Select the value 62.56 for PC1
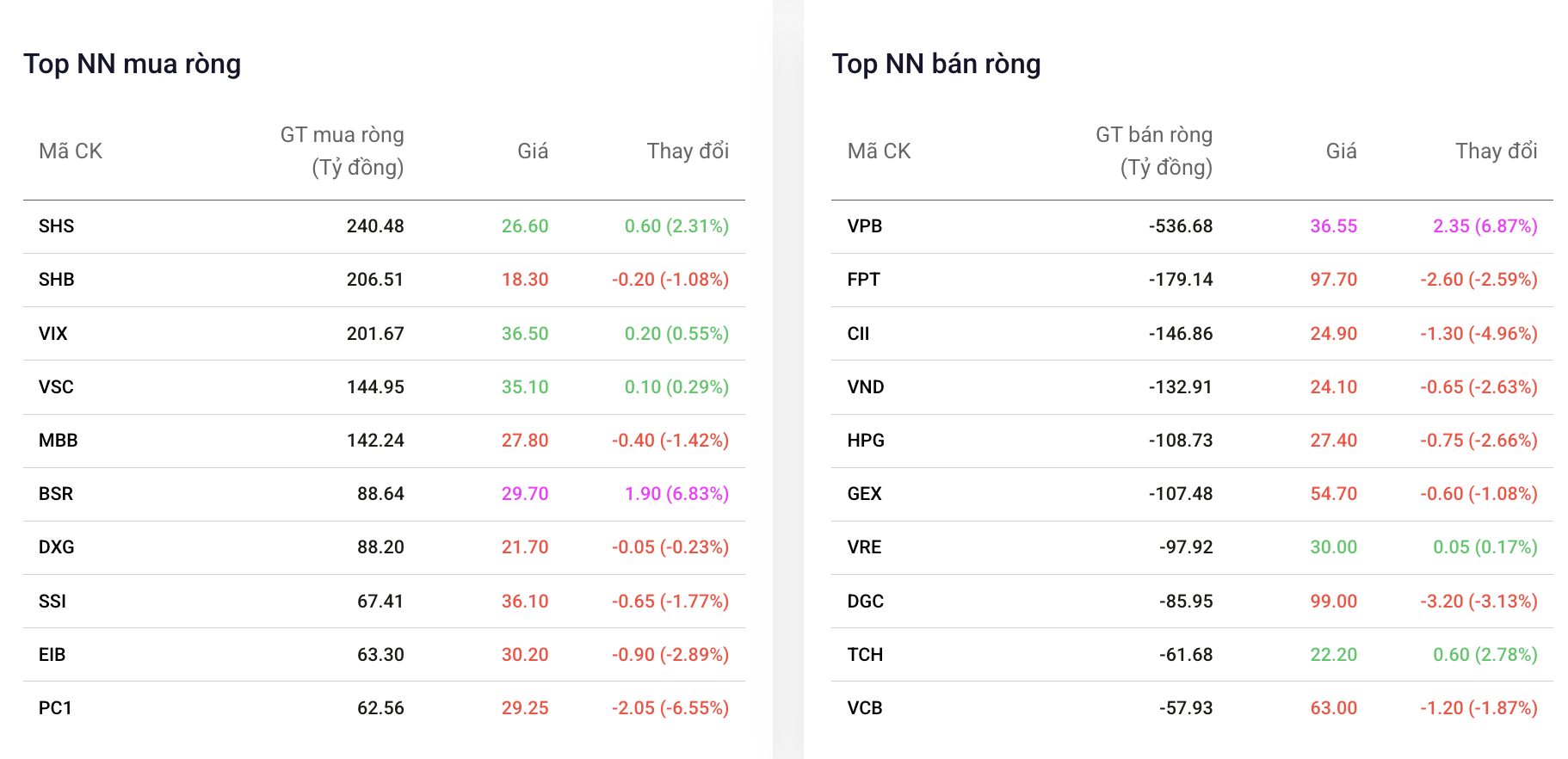 point(380,708)
